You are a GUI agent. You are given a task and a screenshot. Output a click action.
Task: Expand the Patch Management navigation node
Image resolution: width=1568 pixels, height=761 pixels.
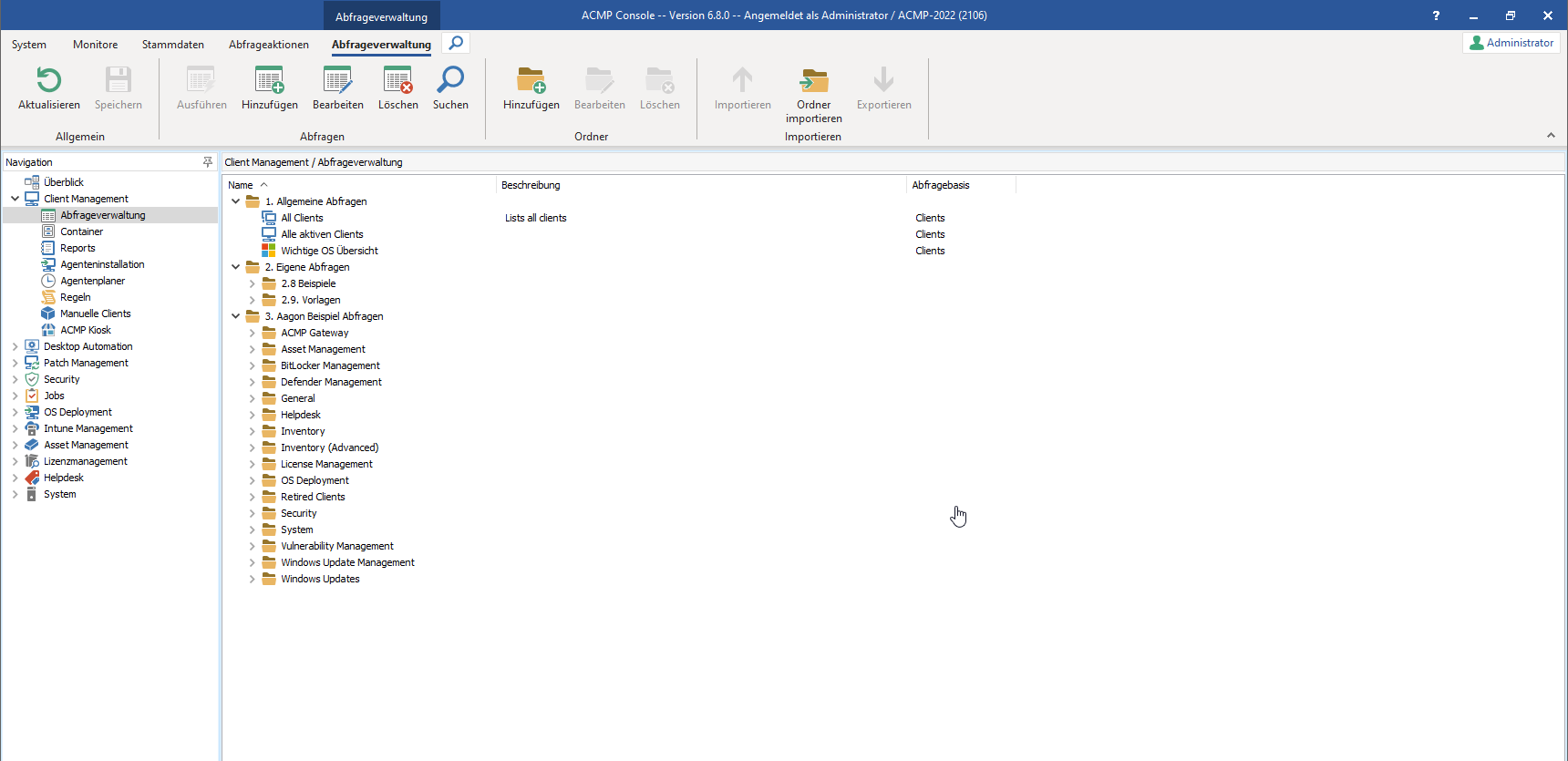tap(15, 363)
